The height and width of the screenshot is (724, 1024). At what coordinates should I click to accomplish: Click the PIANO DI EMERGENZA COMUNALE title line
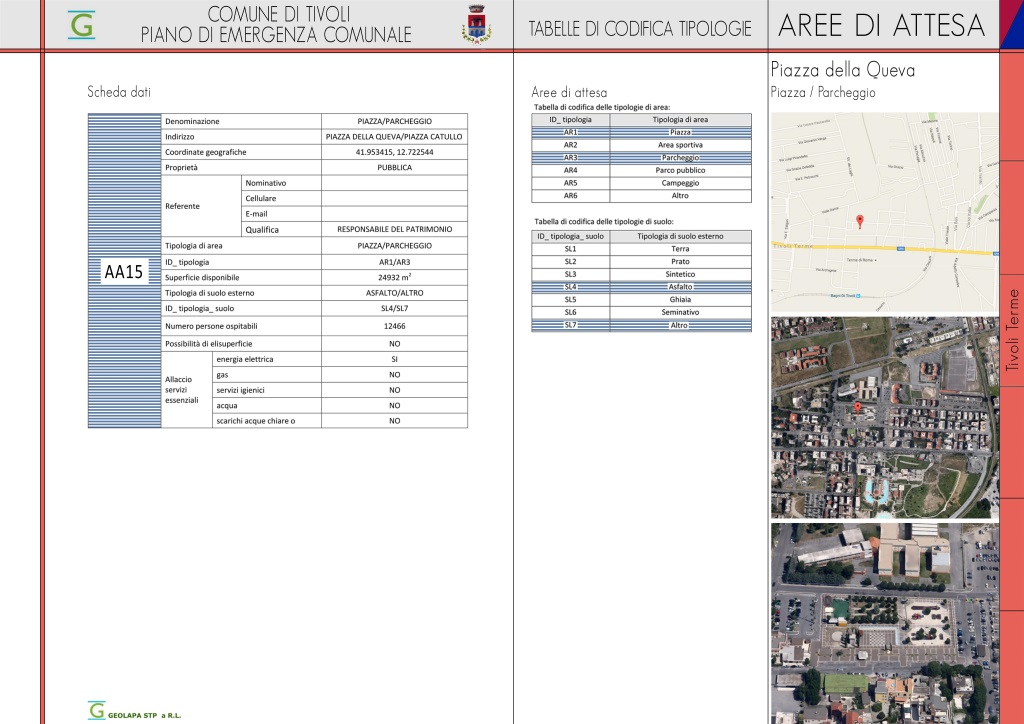click(x=276, y=35)
